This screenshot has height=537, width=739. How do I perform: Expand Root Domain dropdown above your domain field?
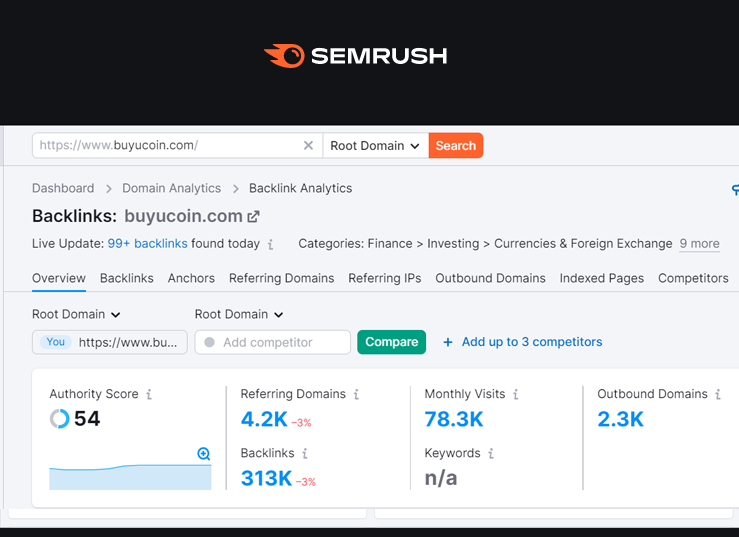(x=76, y=314)
